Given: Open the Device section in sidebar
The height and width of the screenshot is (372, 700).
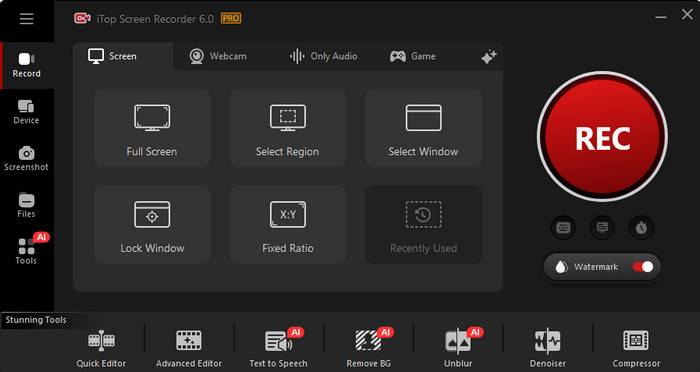Looking at the screenshot, I should pyautogui.click(x=26, y=112).
